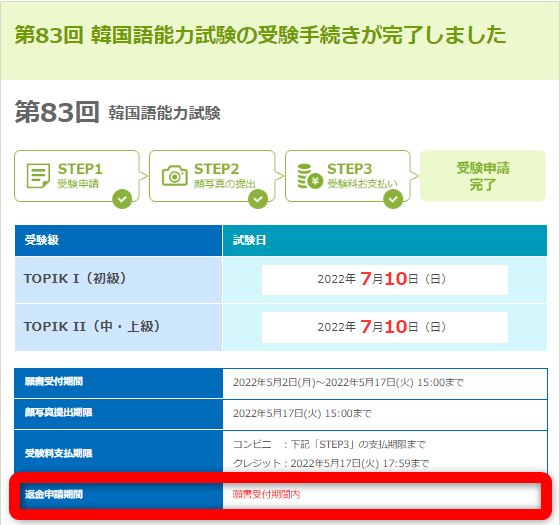Open the STEP1 受験申請 step box
This screenshot has width=560, height=525.
click(77, 176)
